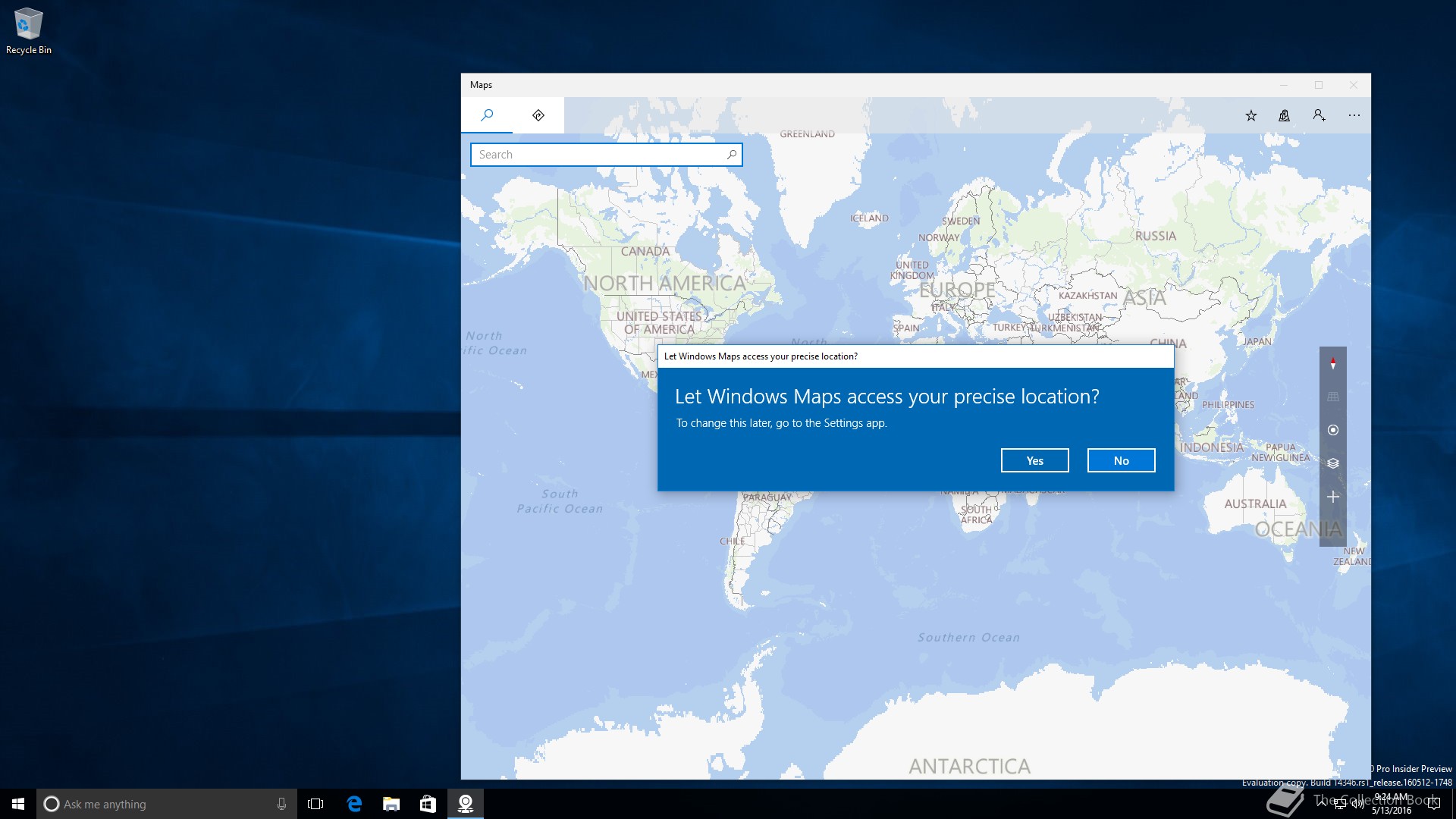Image resolution: width=1456 pixels, height=819 pixels.
Task: Show my location on the map
Action: 1333,430
